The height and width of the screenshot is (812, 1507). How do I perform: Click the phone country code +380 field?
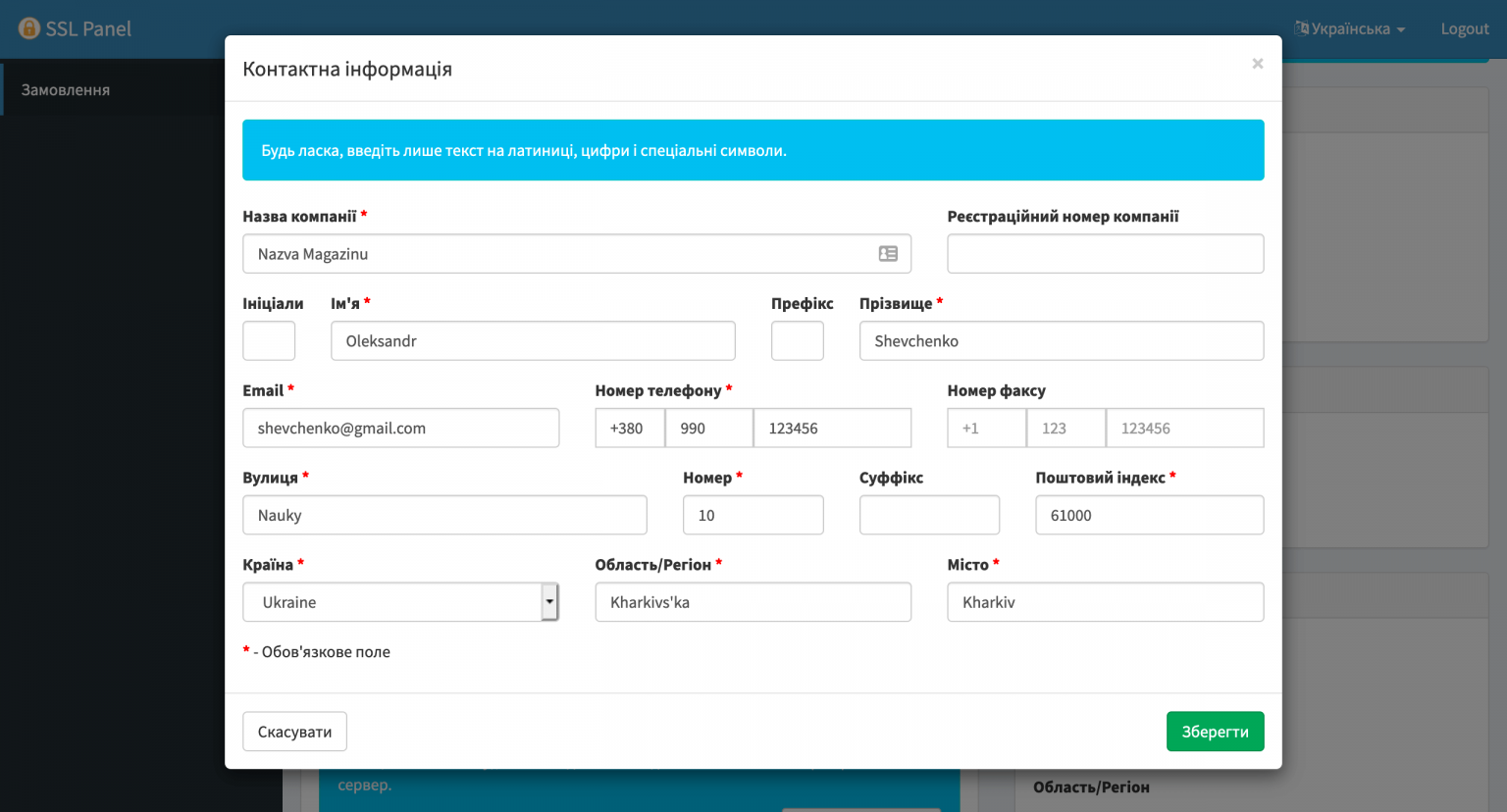pyautogui.click(x=629, y=429)
